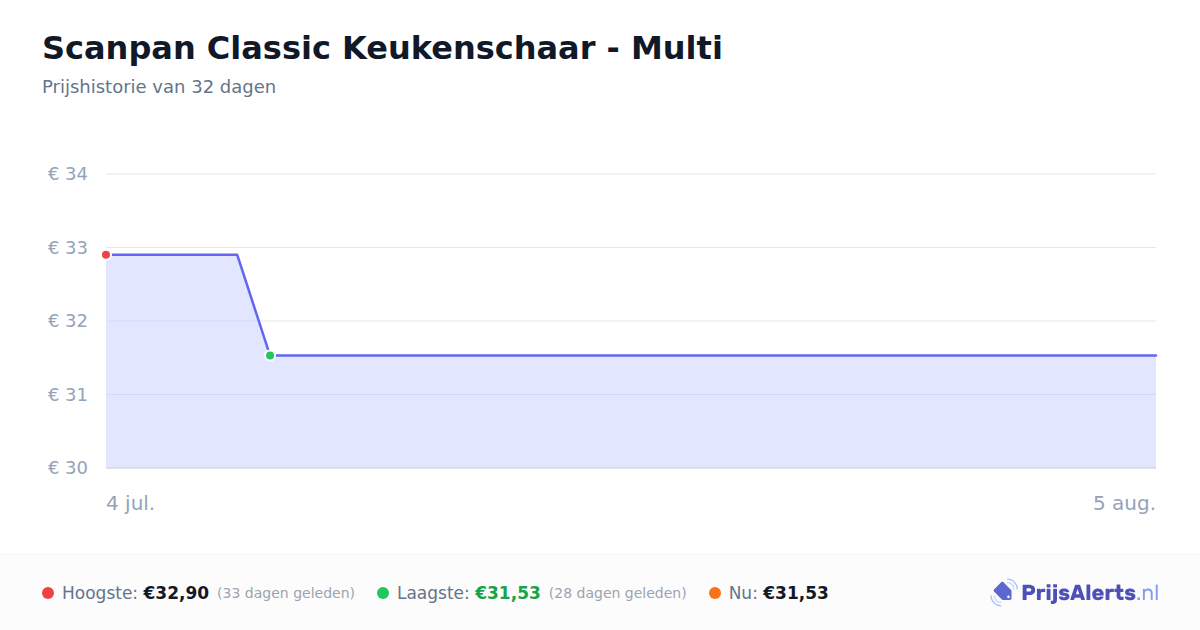This screenshot has width=1200, height=630.
Task: Click the title Scanpan Classic Keukenschaar - Multi
Action: [382, 48]
